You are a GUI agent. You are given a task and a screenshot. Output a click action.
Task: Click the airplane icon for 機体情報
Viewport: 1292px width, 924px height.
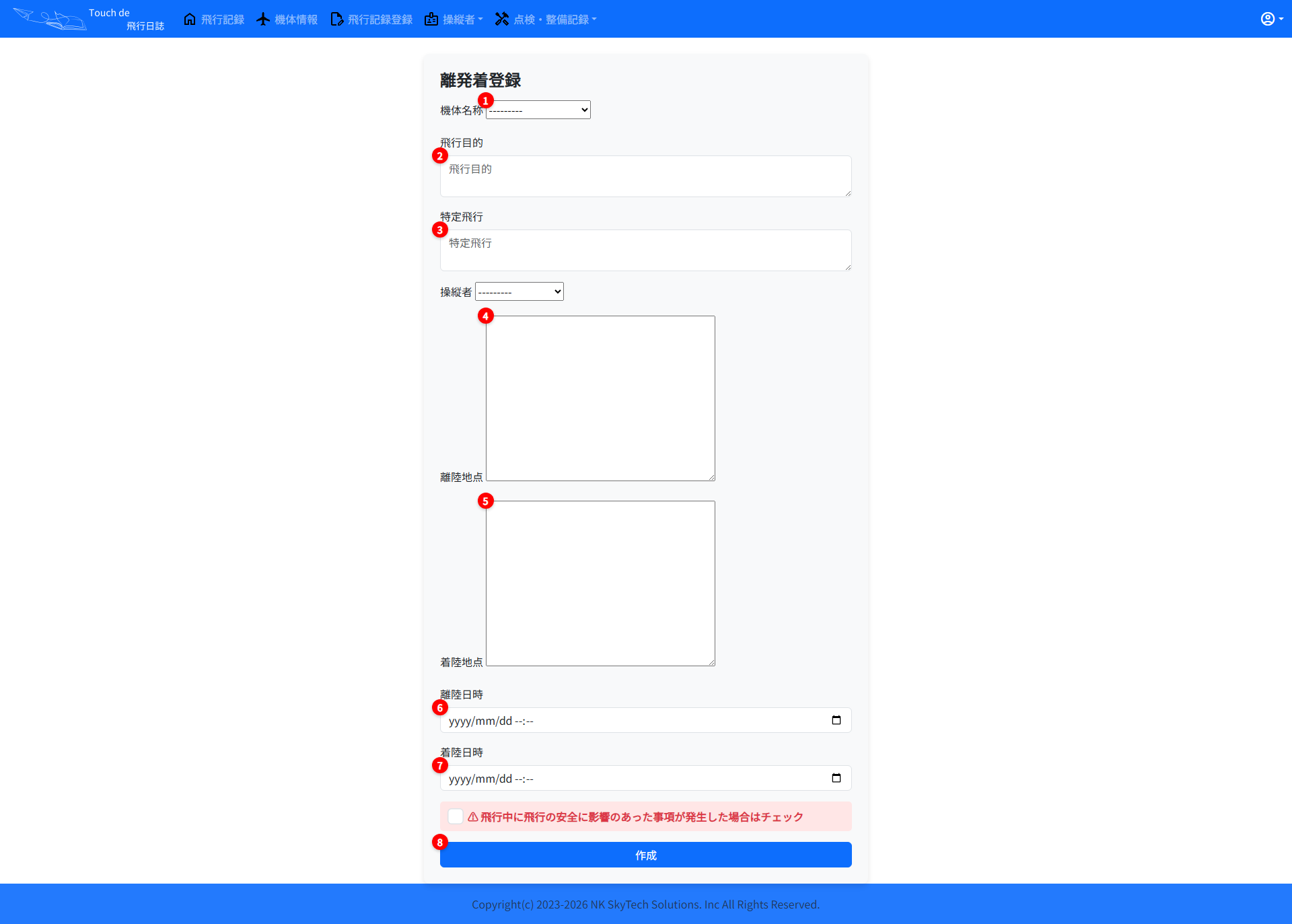point(263,19)
